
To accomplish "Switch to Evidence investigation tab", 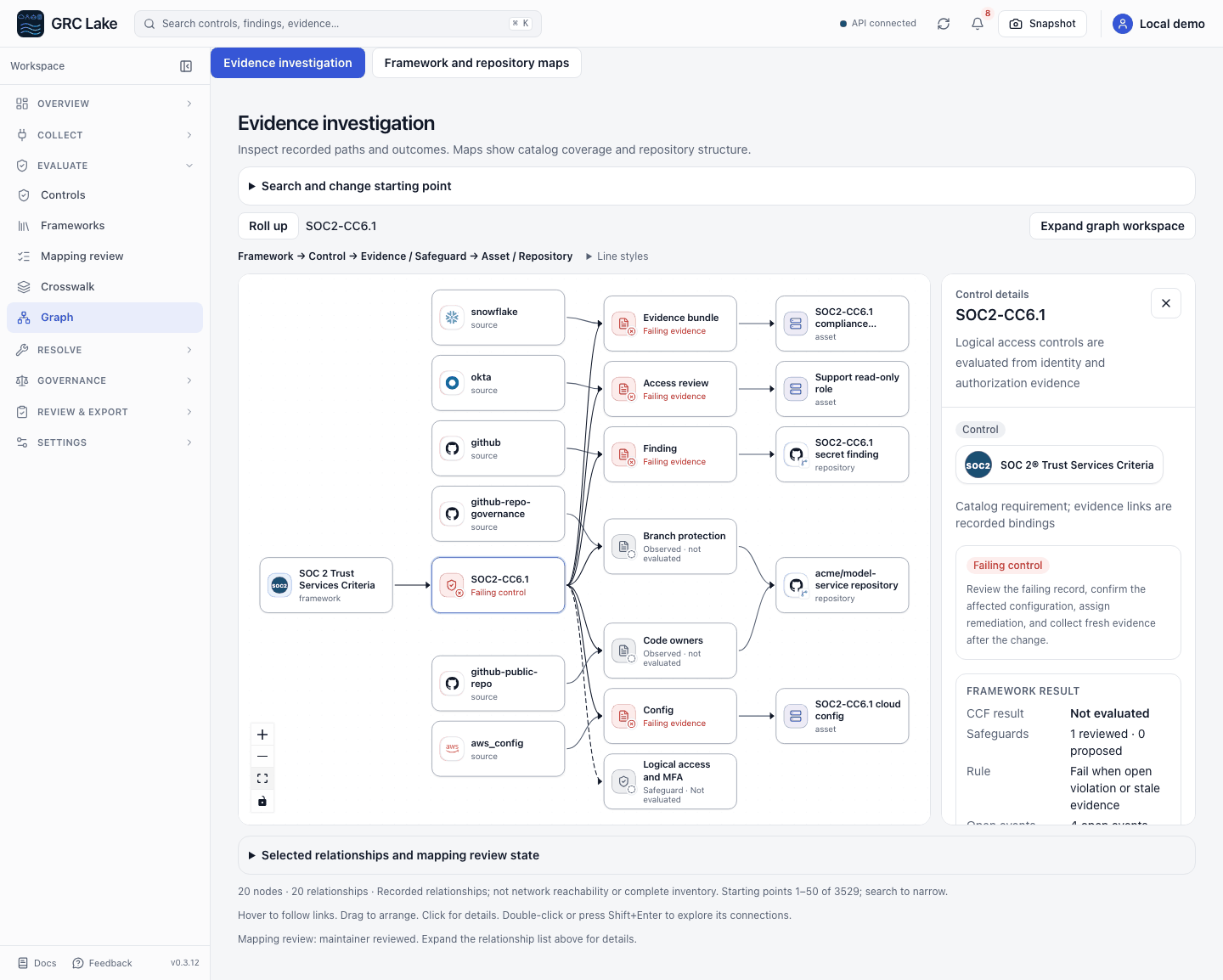I will point(288,63).
